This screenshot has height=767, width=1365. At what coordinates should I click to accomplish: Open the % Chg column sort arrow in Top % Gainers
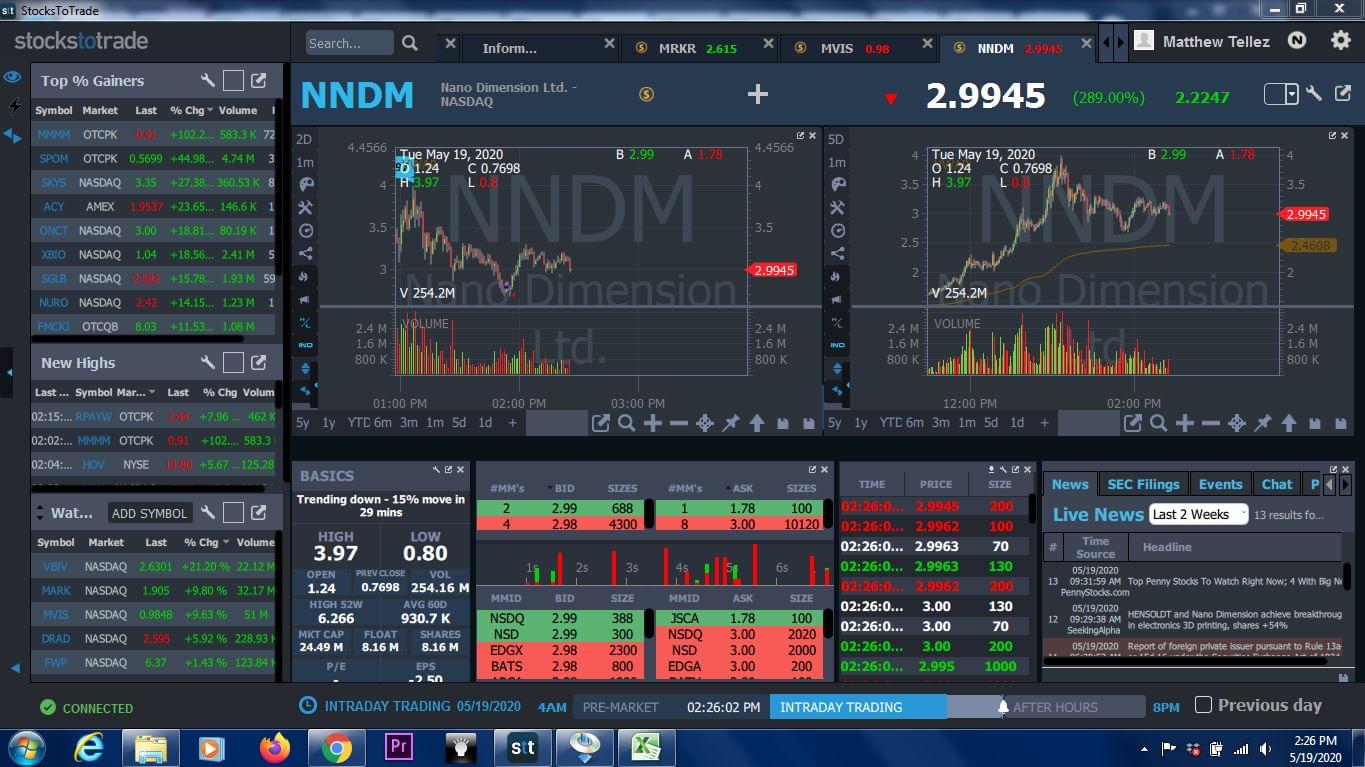click(212, 110)
